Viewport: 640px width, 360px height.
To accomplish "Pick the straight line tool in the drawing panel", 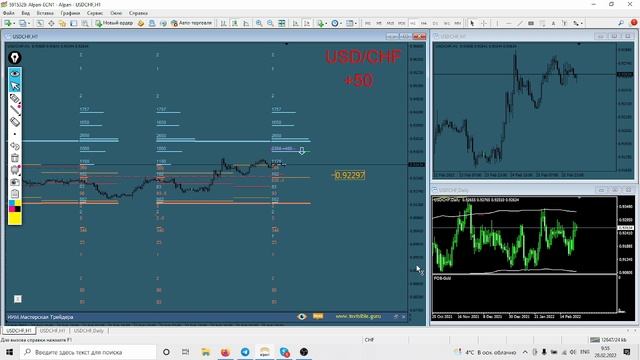I will [15, 110].
